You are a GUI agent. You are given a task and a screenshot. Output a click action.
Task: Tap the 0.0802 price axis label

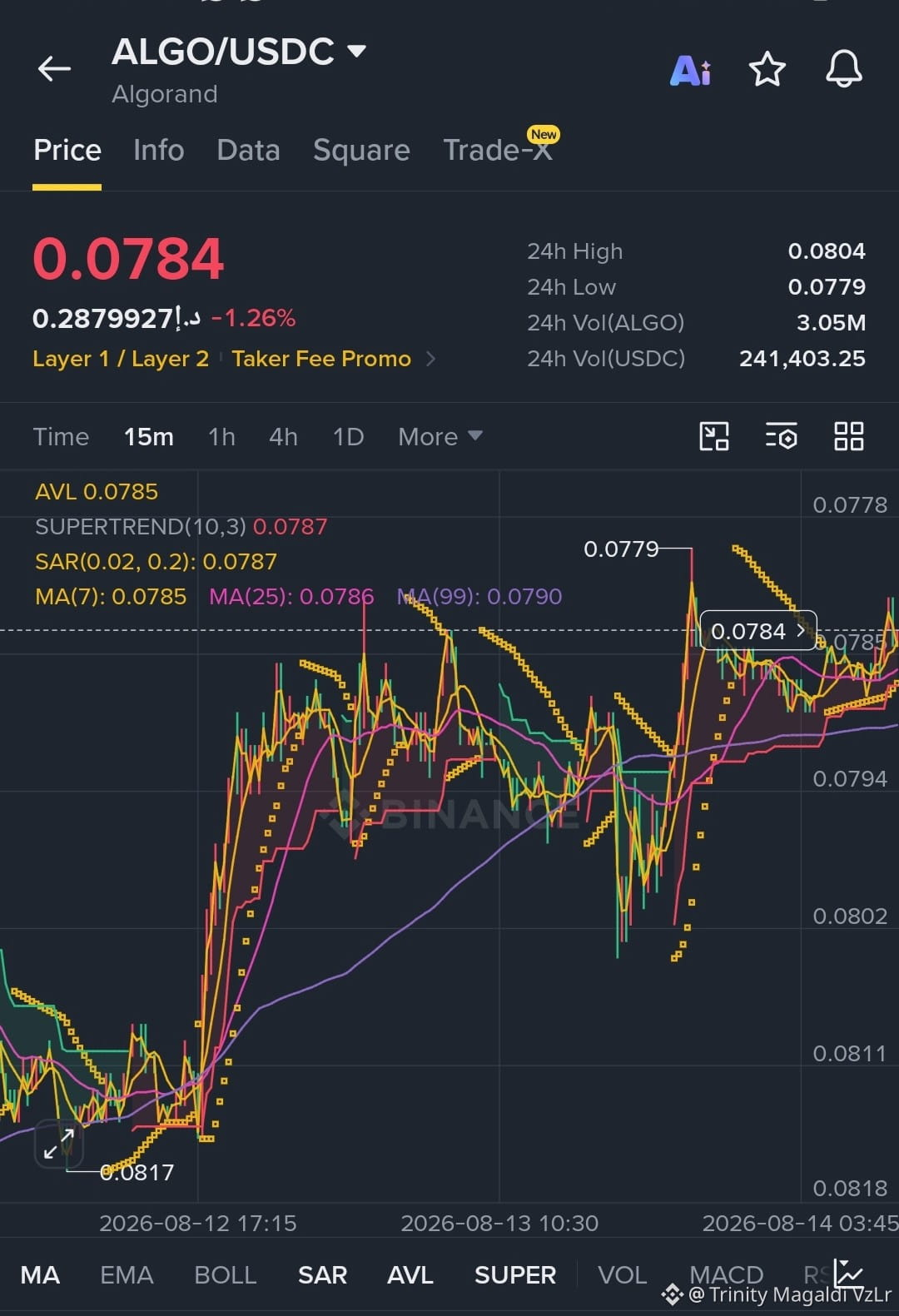[850, 916]
